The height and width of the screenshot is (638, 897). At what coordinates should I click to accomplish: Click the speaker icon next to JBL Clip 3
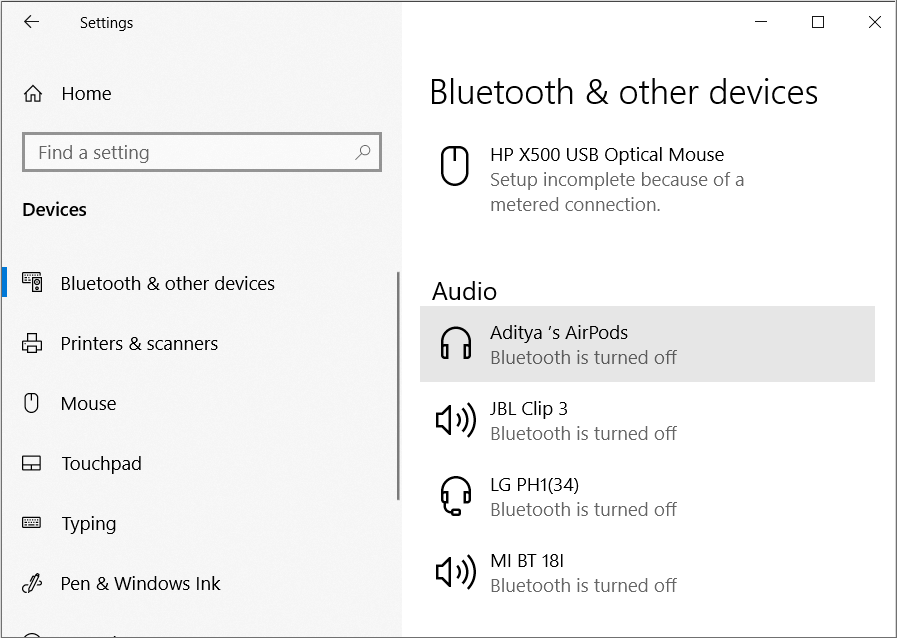(455, 420)
